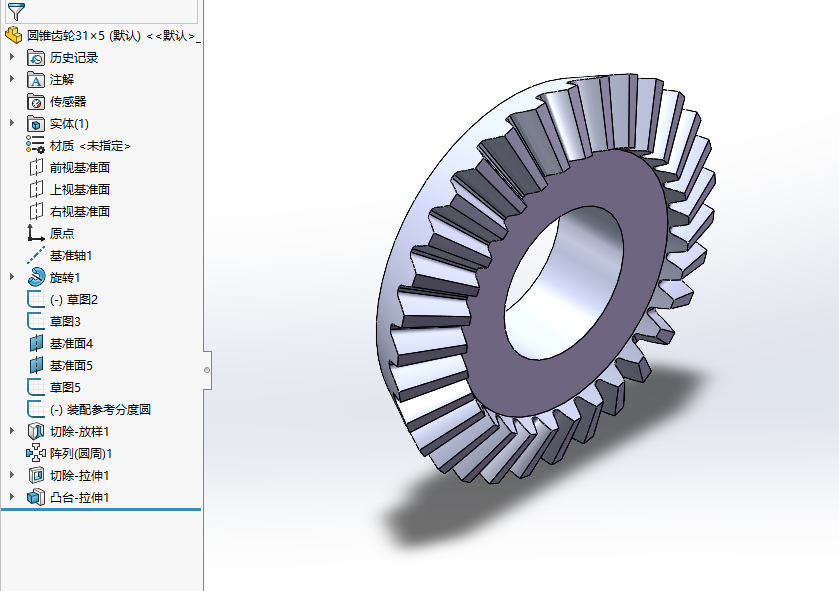Screen dimensions: 839x591
Task: Select the 原点 label
Action: coord(62,233)
